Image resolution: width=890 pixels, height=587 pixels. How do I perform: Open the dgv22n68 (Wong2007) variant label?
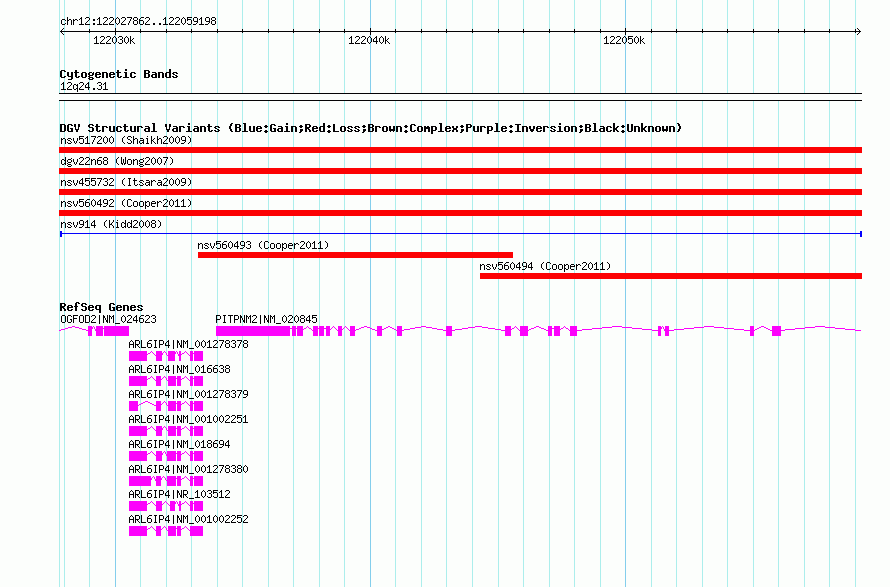point(117,161)
